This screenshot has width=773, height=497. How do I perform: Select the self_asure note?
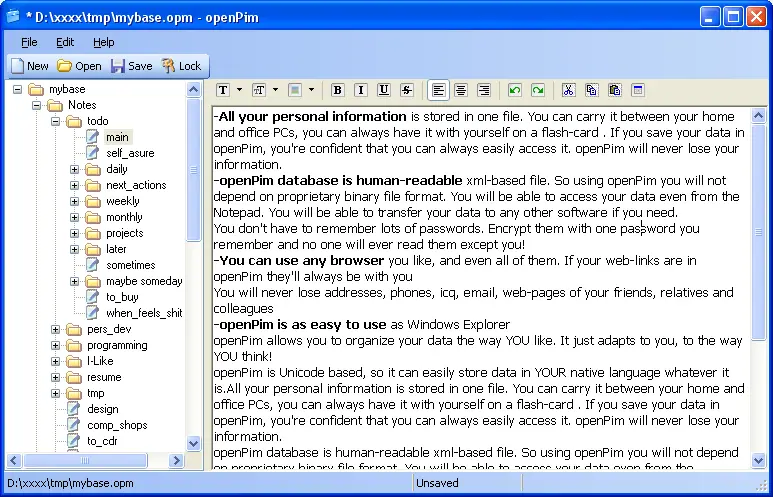click(x=130, y=153)
